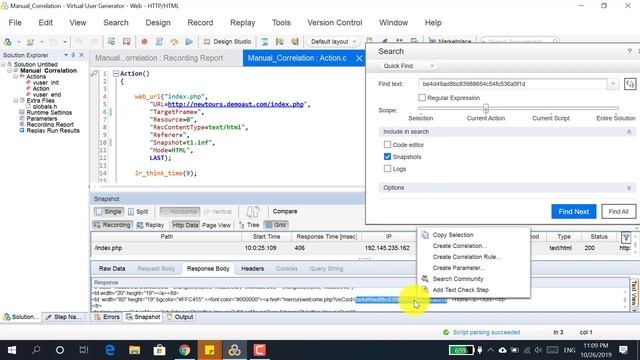640x360 pixels.
Task: Switch to Page View
Action: (216, 225)
